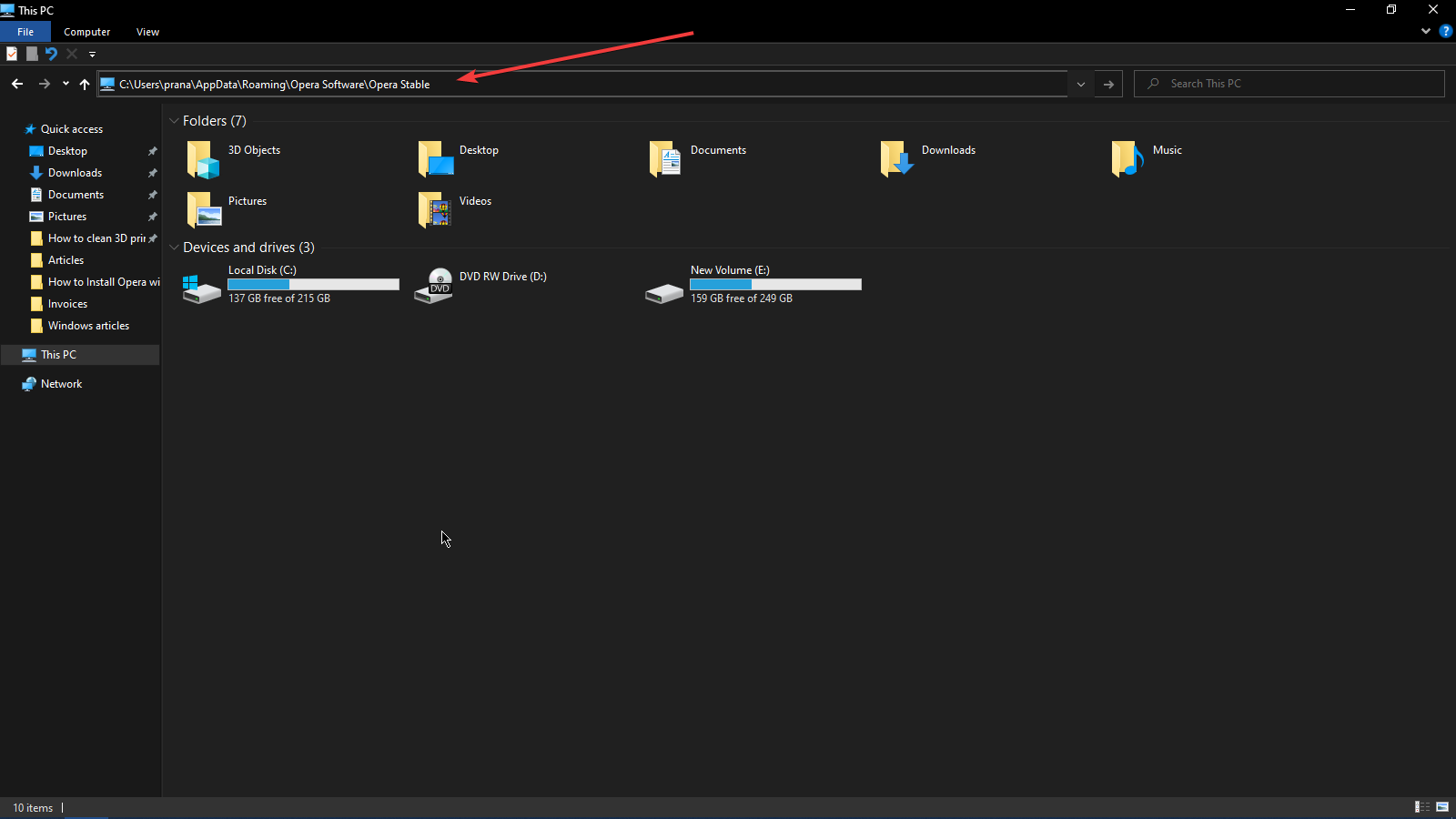Open the Windows articles sidebar folder
Screen dimensions: 1456x819
tap(88, 326)
